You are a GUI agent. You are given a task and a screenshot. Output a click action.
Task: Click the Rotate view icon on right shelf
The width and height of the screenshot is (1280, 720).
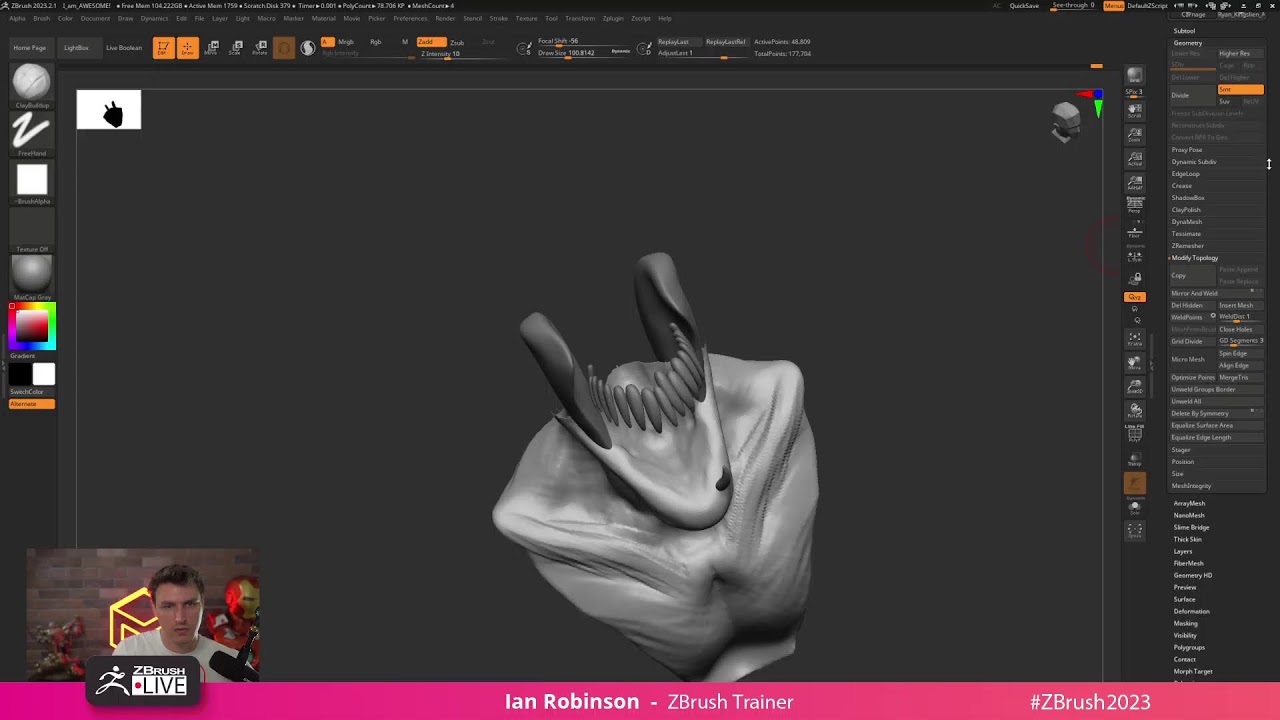click(1134, 410)
